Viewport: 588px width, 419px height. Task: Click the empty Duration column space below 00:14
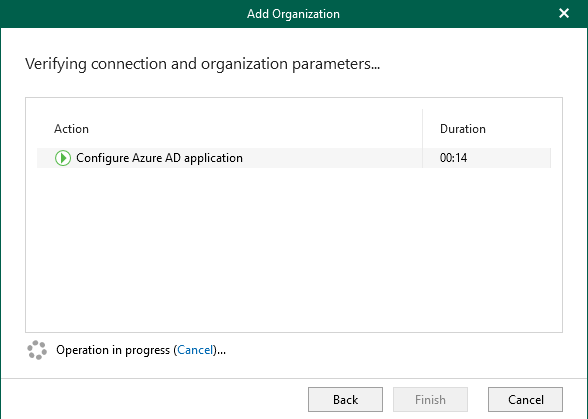point(487,249)
